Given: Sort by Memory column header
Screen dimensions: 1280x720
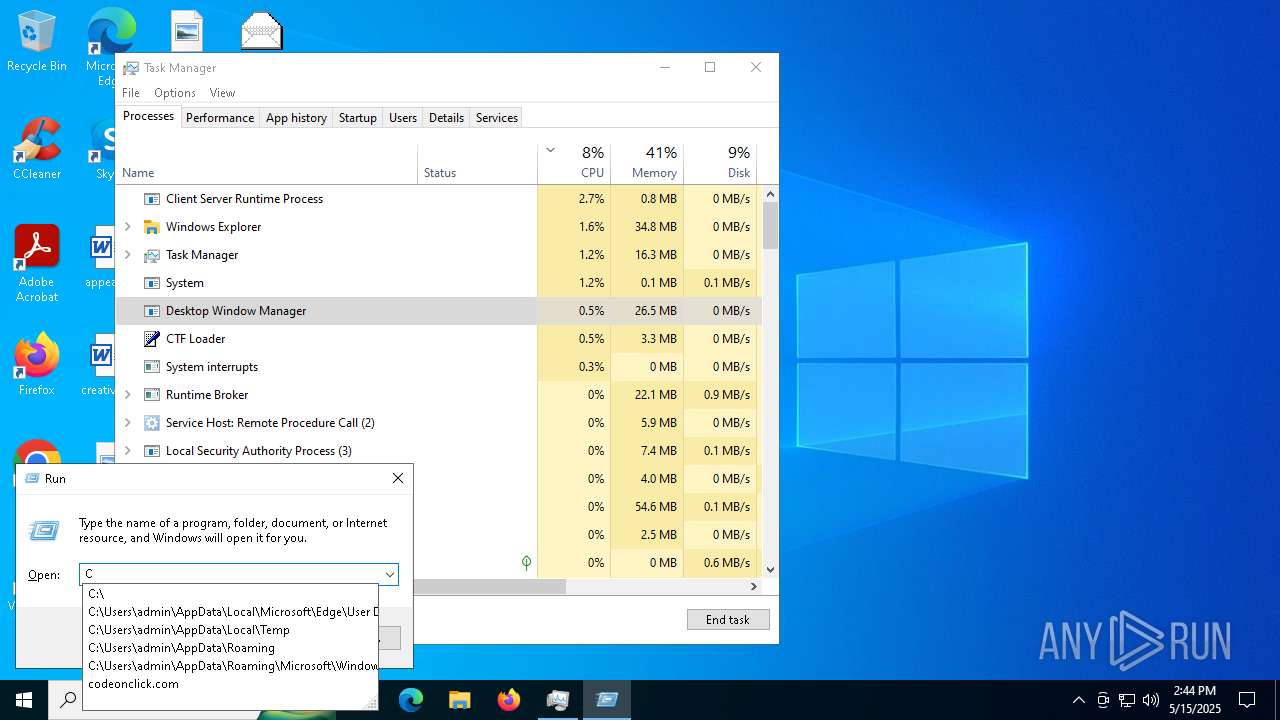Looking at the screenshot, I should [647, 164].
